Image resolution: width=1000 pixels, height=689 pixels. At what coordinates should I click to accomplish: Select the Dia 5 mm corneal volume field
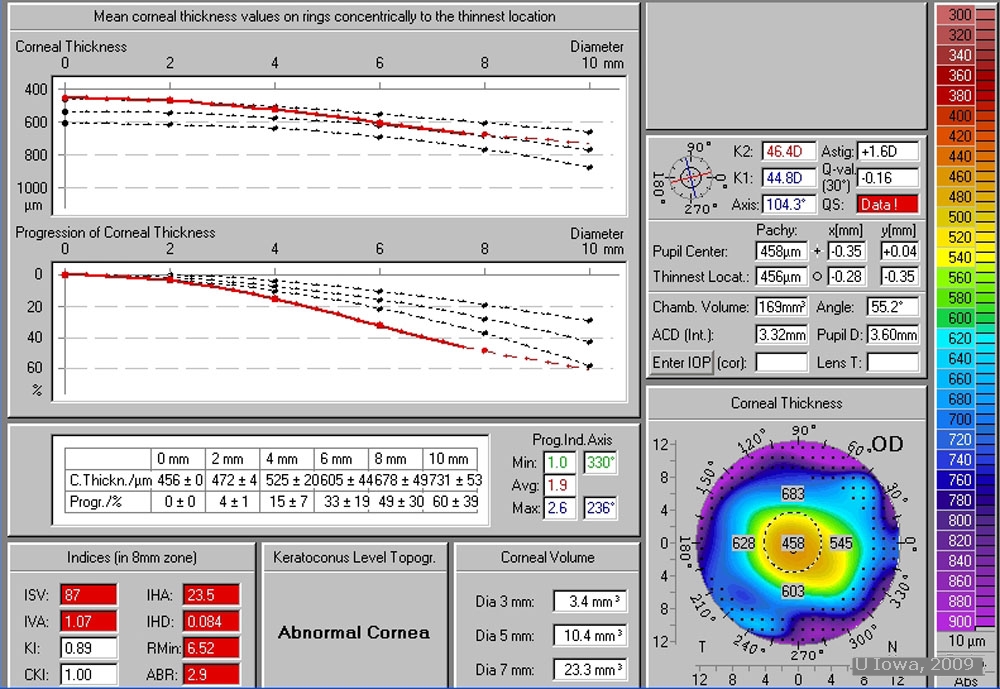pyautogui.click(x=590, y=635)
